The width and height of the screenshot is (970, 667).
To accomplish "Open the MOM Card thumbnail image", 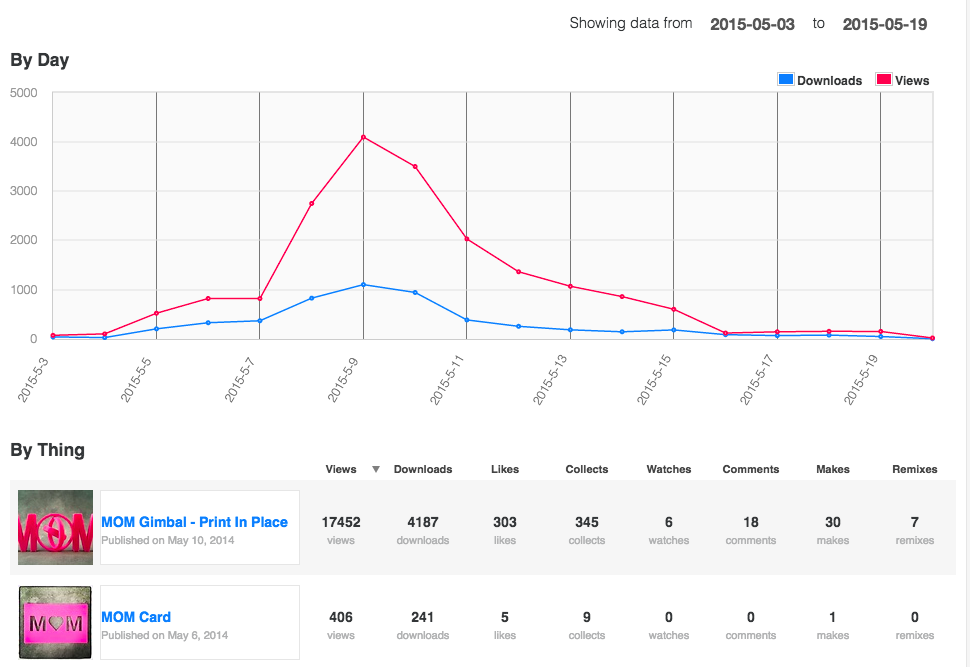I will coord(56,622).
